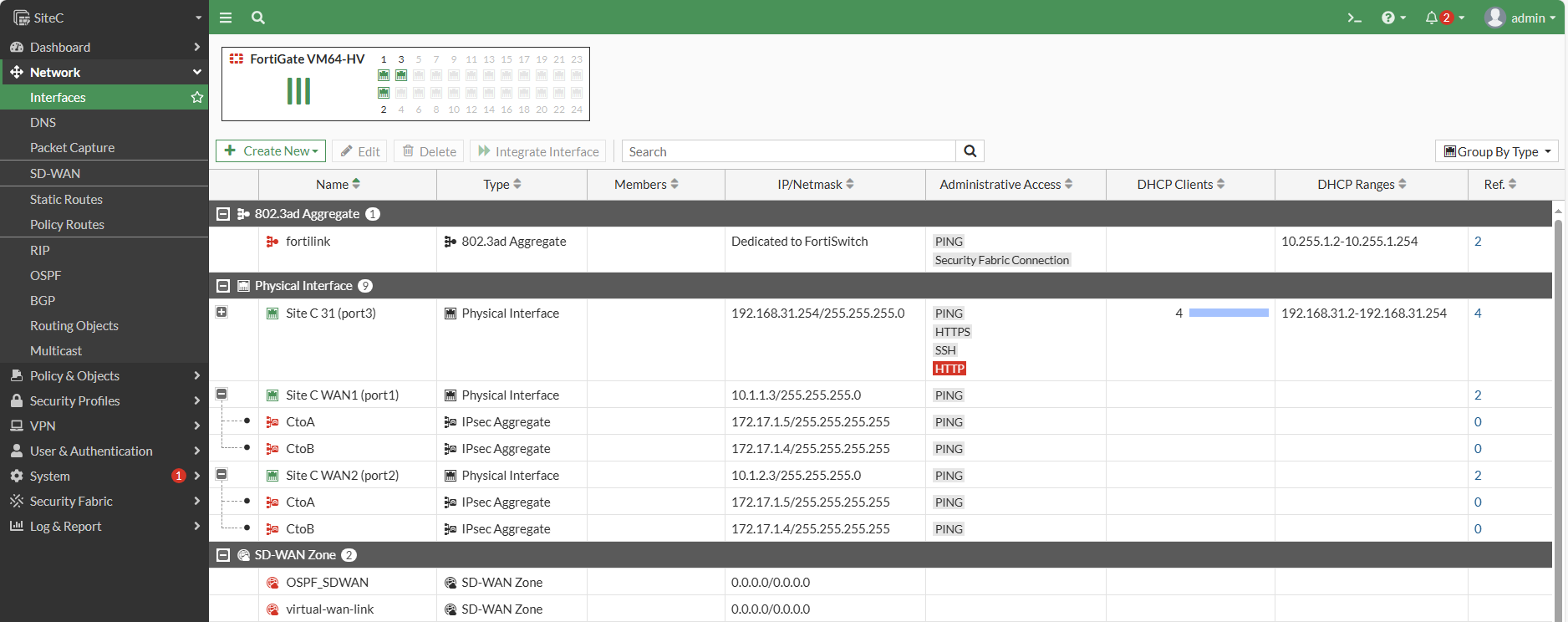Expand the Dashboard menu
This screenshot has width=1568, height=622.
[x=104, y=47]
